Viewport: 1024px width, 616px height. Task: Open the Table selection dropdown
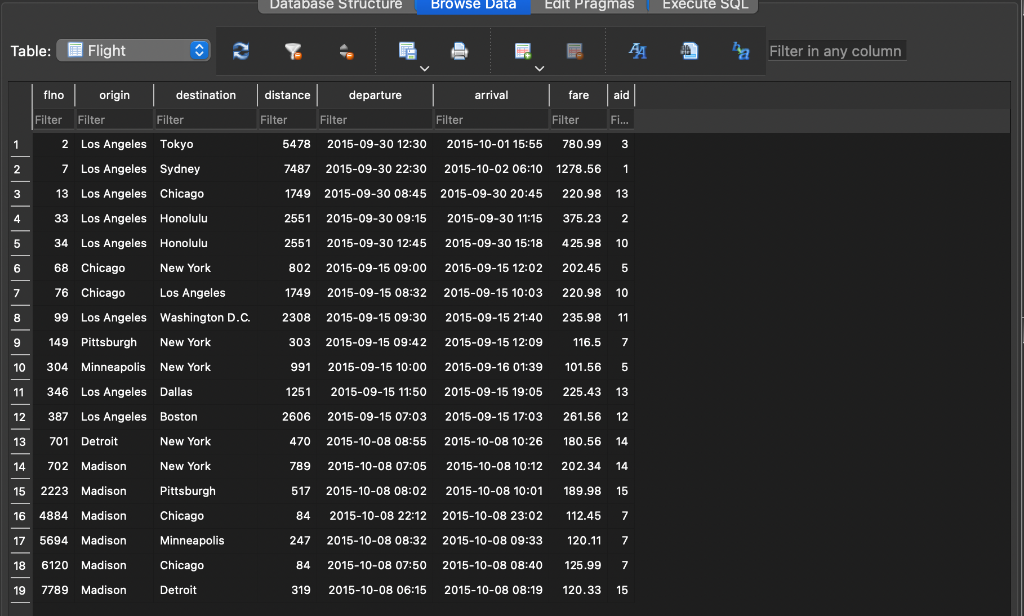pos(135,49)
